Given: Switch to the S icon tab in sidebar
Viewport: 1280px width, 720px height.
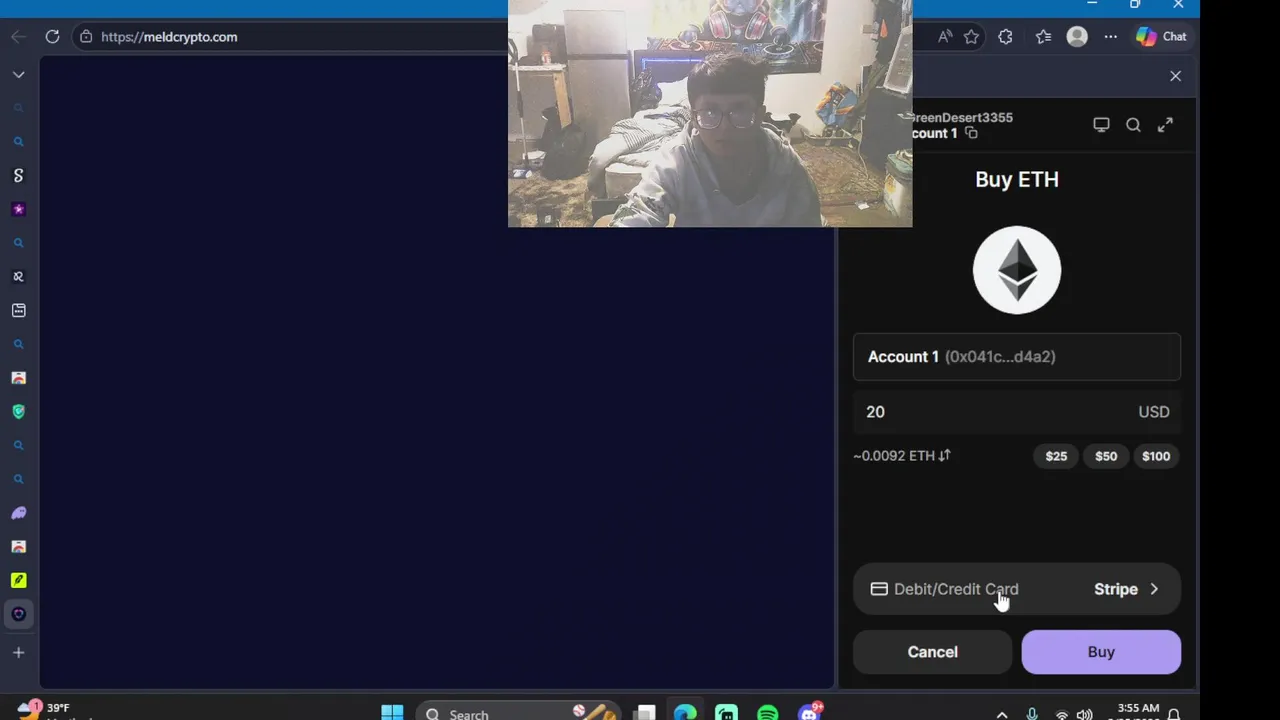Looking at the screenshot, I should (x=18, y=176).
